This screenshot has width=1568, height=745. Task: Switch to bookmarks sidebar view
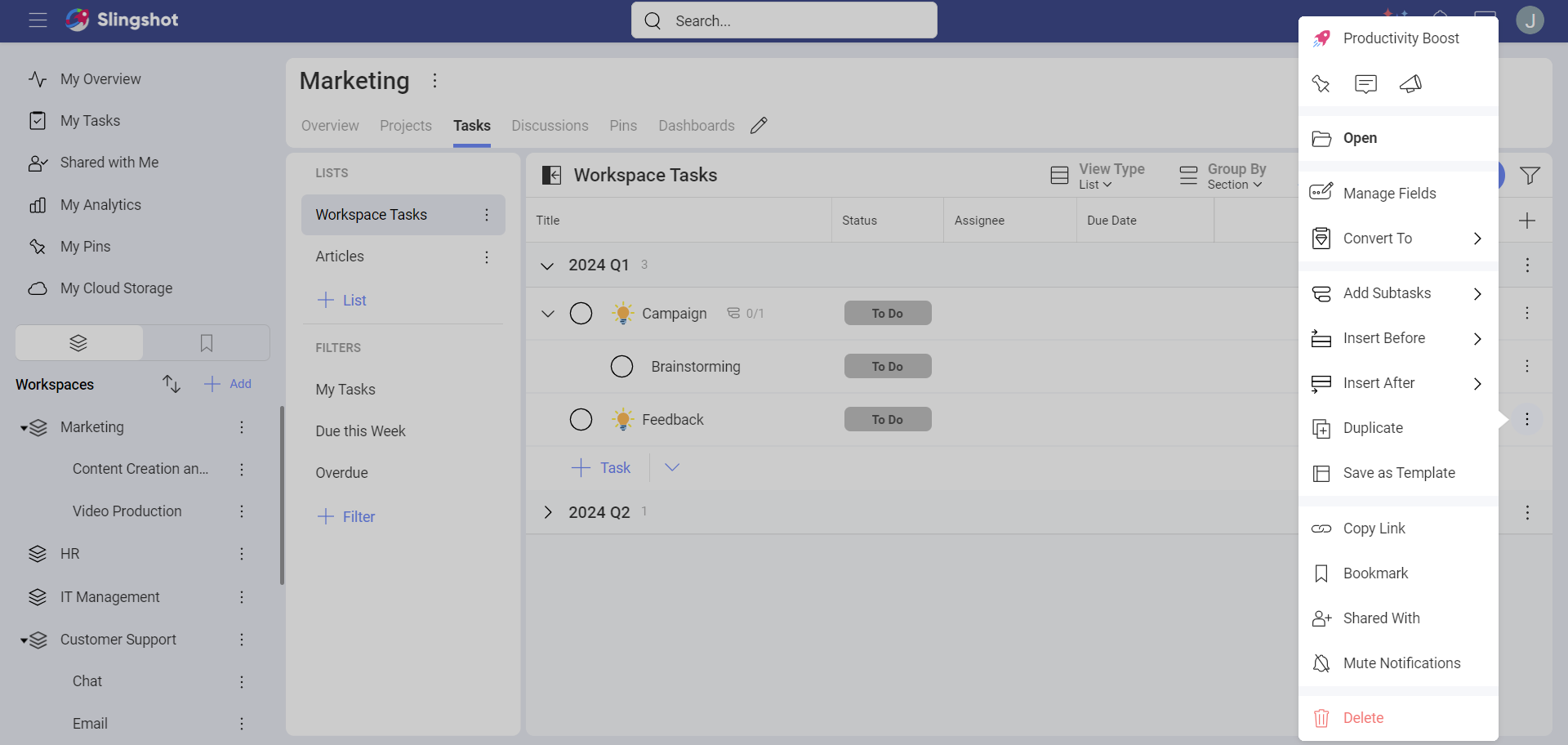pyautogui.click(x=207, y=343)
